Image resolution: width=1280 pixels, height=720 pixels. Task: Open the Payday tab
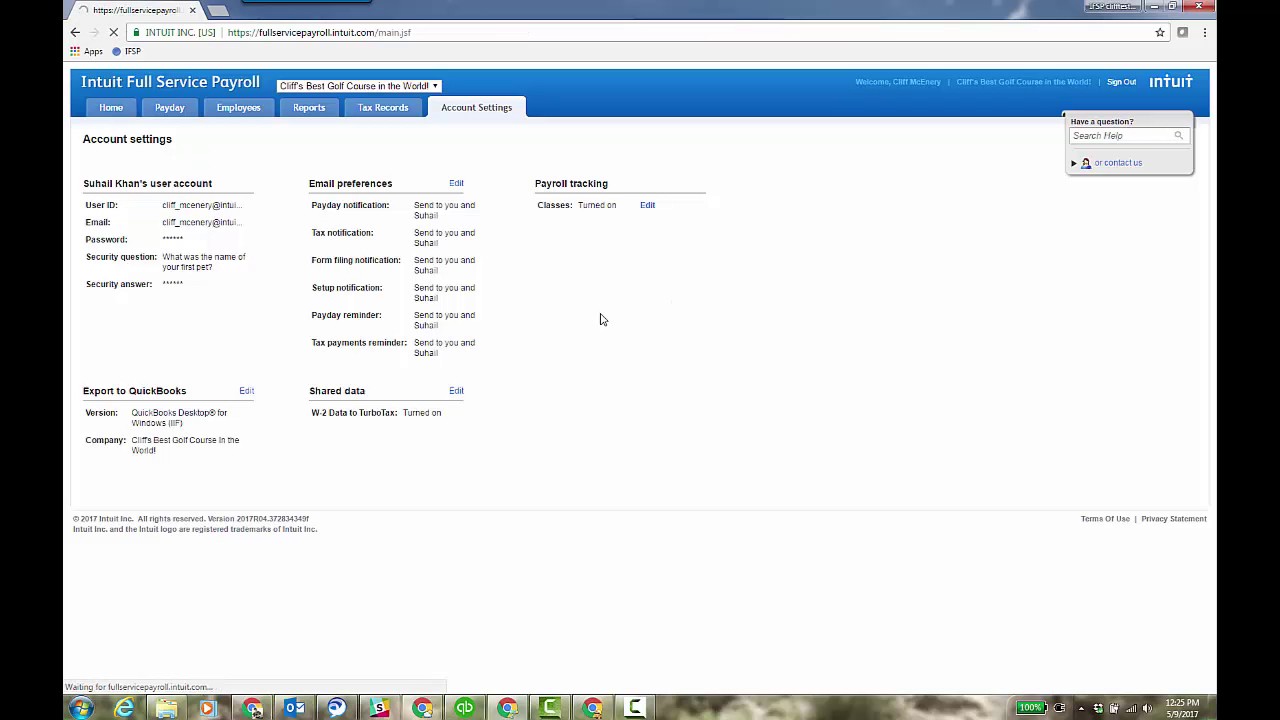click(x=169, y=107)
